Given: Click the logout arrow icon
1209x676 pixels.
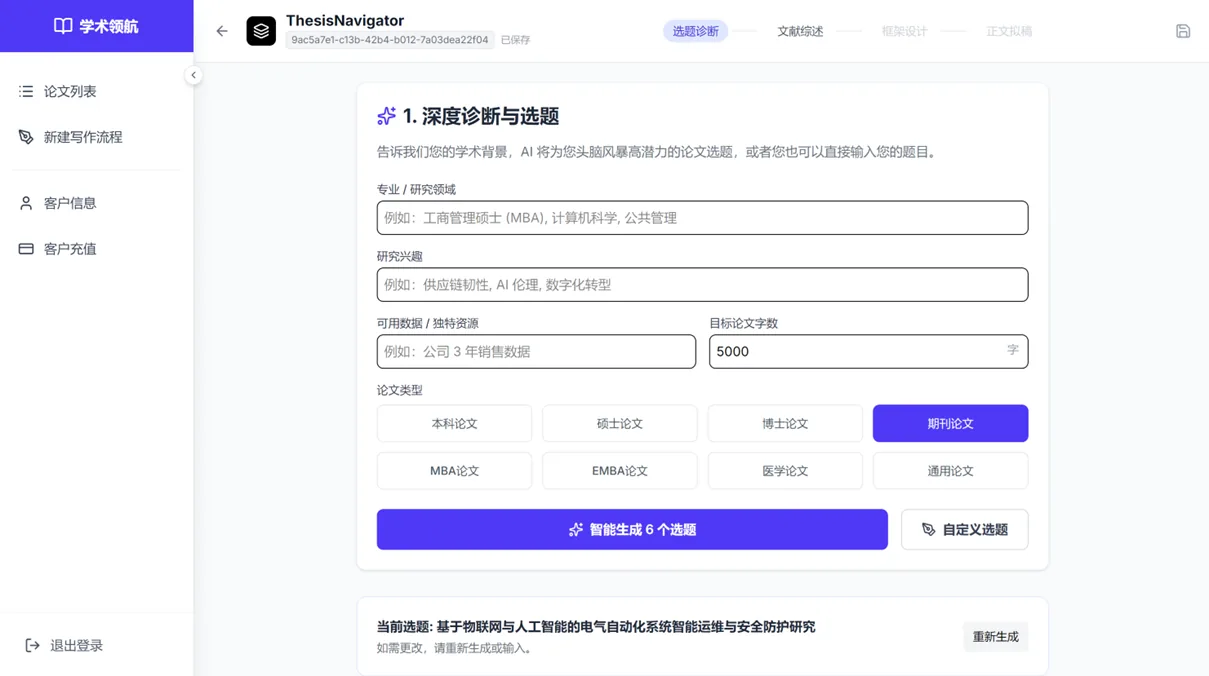Looking at the screenshot, I should tap(32, 645).
